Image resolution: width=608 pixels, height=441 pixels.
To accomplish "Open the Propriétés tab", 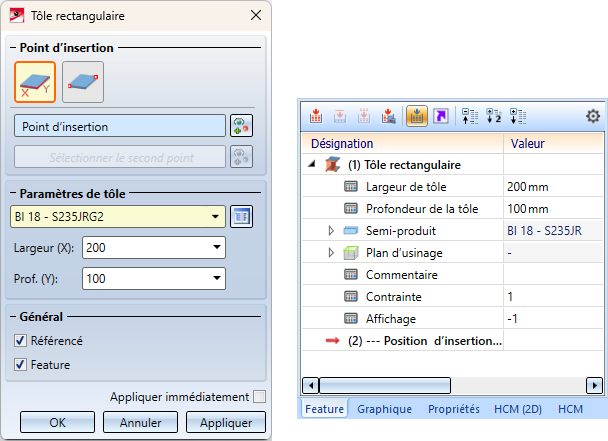I will coord(454,409).
